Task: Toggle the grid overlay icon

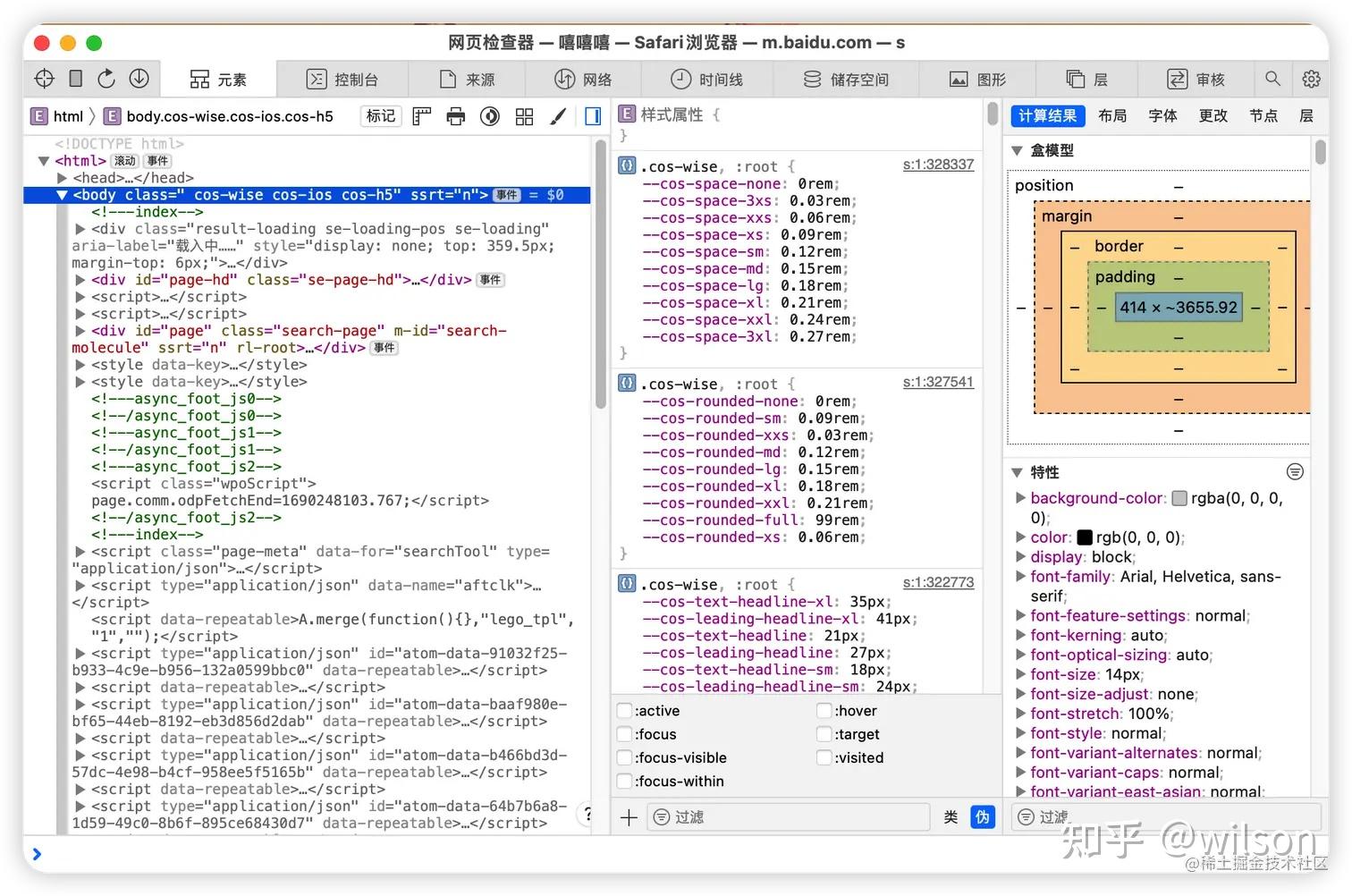Action: click(525, 116)
